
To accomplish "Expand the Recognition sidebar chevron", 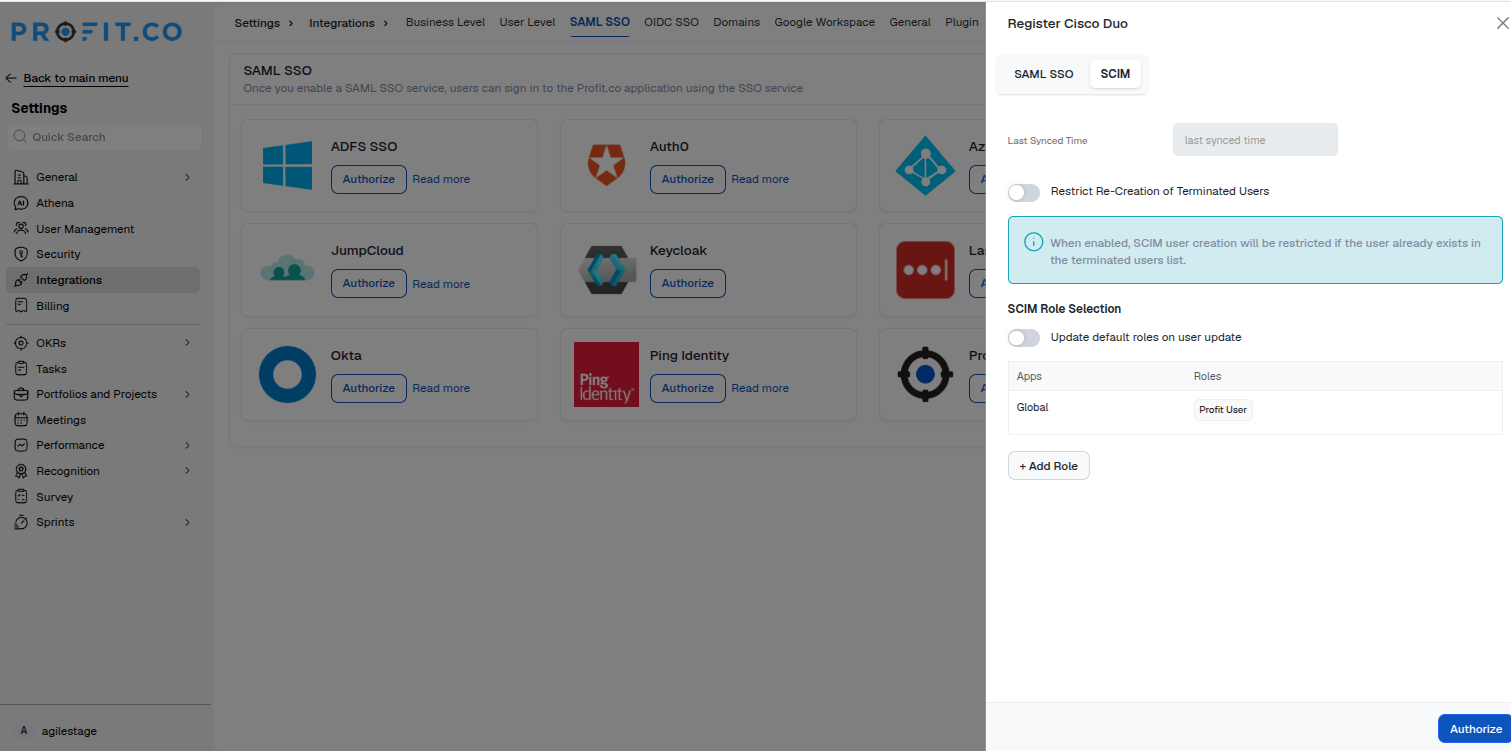I will (x=187, y=471).
